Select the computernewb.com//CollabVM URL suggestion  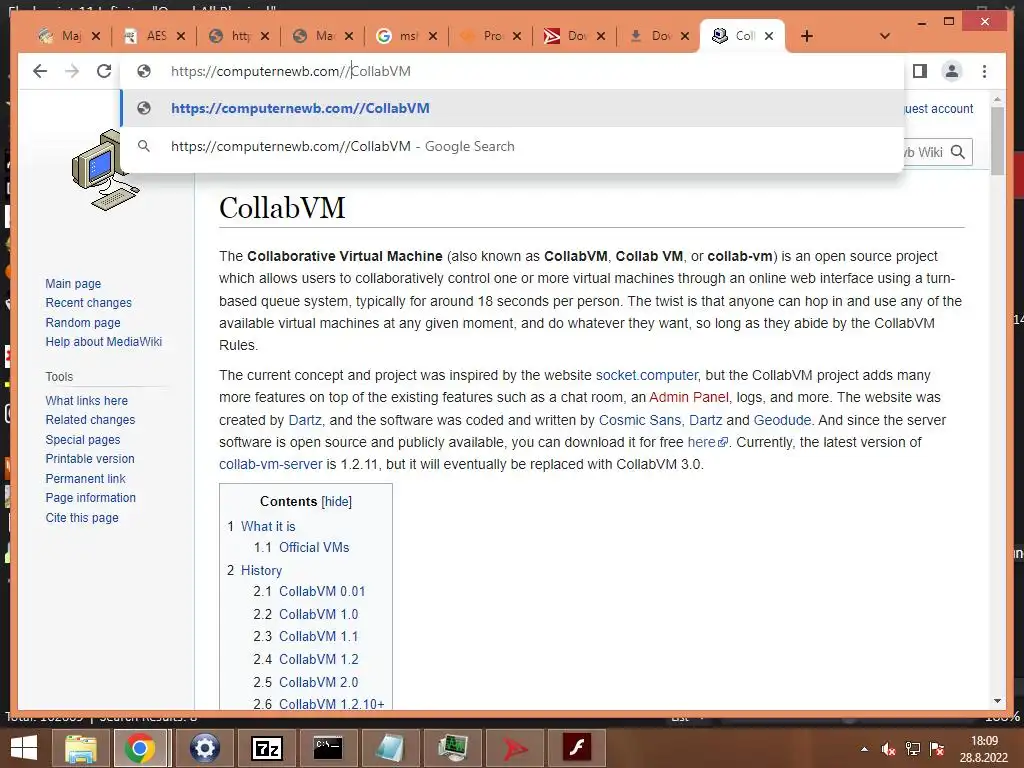(x=513, y=108)
